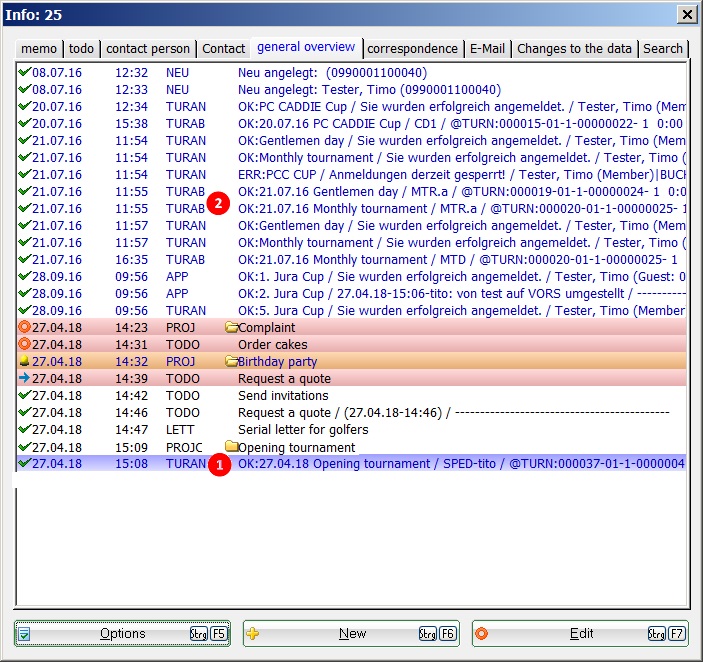This screenshot has height=662, width=703.
Task: Click the blue arrow icon on 14:39 TODO row
Action: (24, 379)
